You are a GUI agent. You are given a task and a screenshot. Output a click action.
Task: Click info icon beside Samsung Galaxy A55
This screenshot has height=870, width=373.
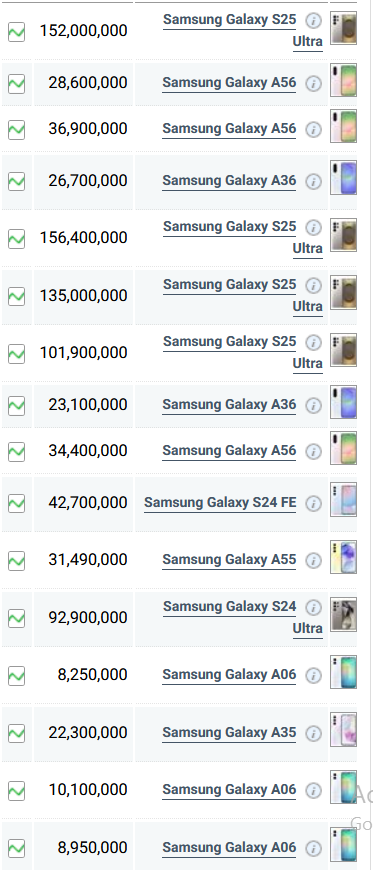point(314,561)
